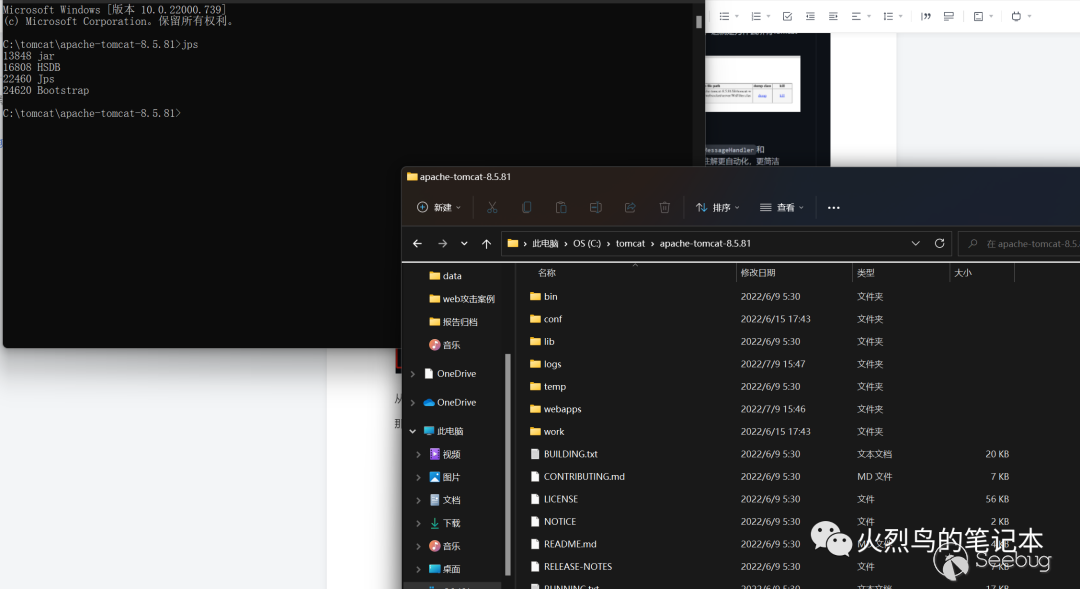Screen dimensions: 1080x589
Task: Click the cut icon in Explorer toolbar
Action: (492, 207)
